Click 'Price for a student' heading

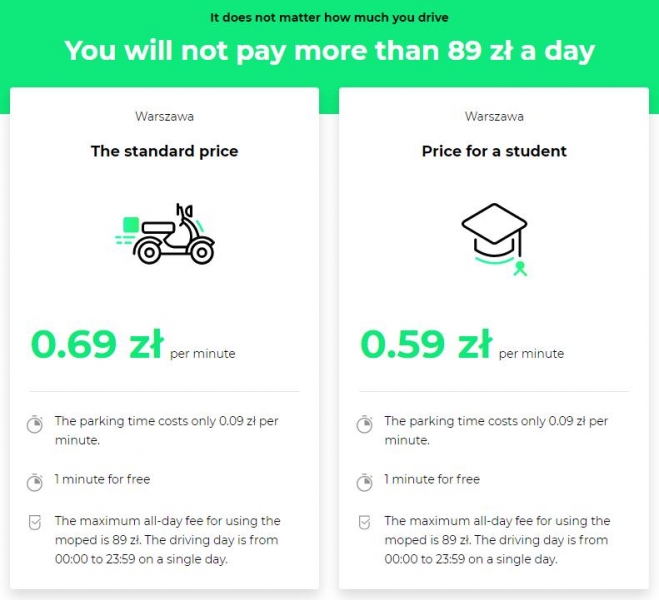coord(494,151)
